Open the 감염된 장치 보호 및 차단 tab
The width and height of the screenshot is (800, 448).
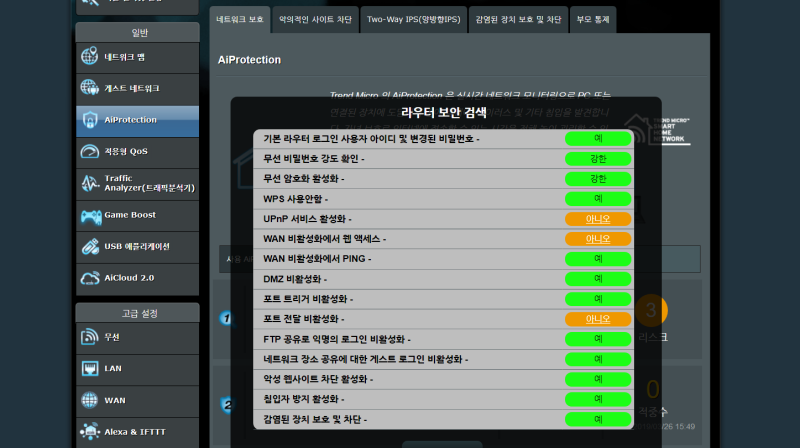pos(518,20)
